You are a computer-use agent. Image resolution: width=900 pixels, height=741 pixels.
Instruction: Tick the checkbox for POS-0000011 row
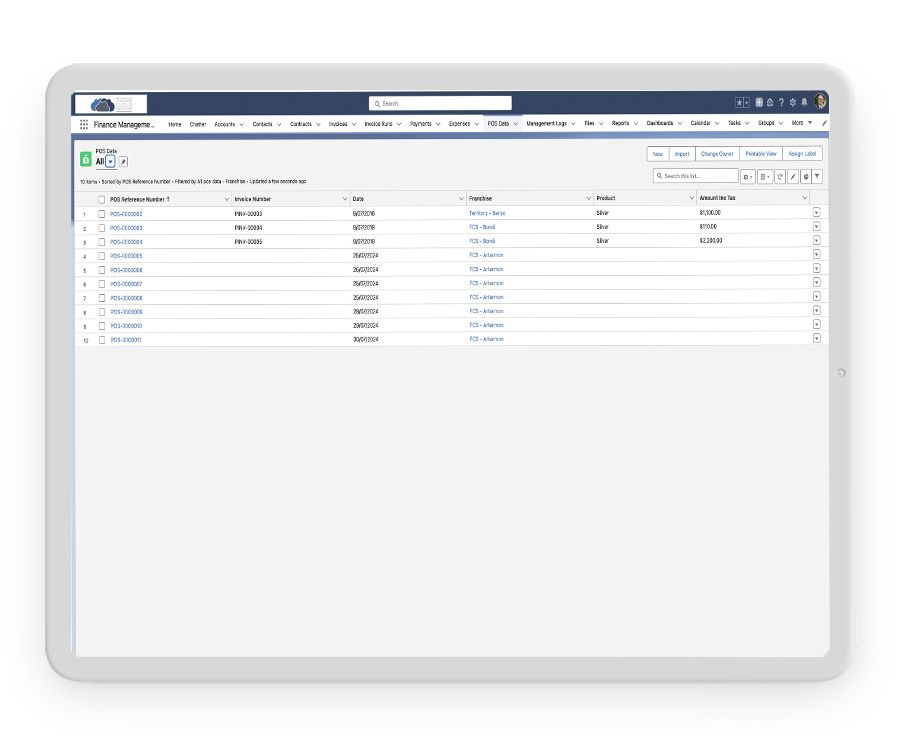pyautogui.click(x=101, y=340)
